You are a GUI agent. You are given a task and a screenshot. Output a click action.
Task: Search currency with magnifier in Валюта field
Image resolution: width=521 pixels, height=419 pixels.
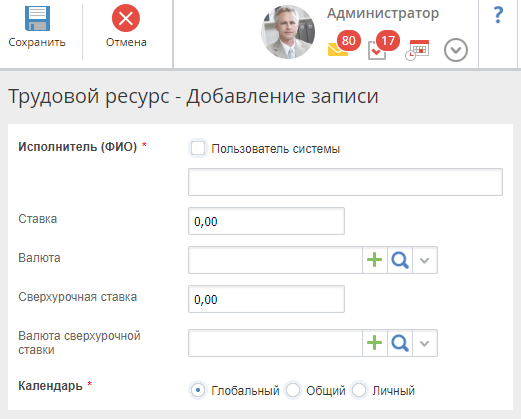click(x=400, y=260)
